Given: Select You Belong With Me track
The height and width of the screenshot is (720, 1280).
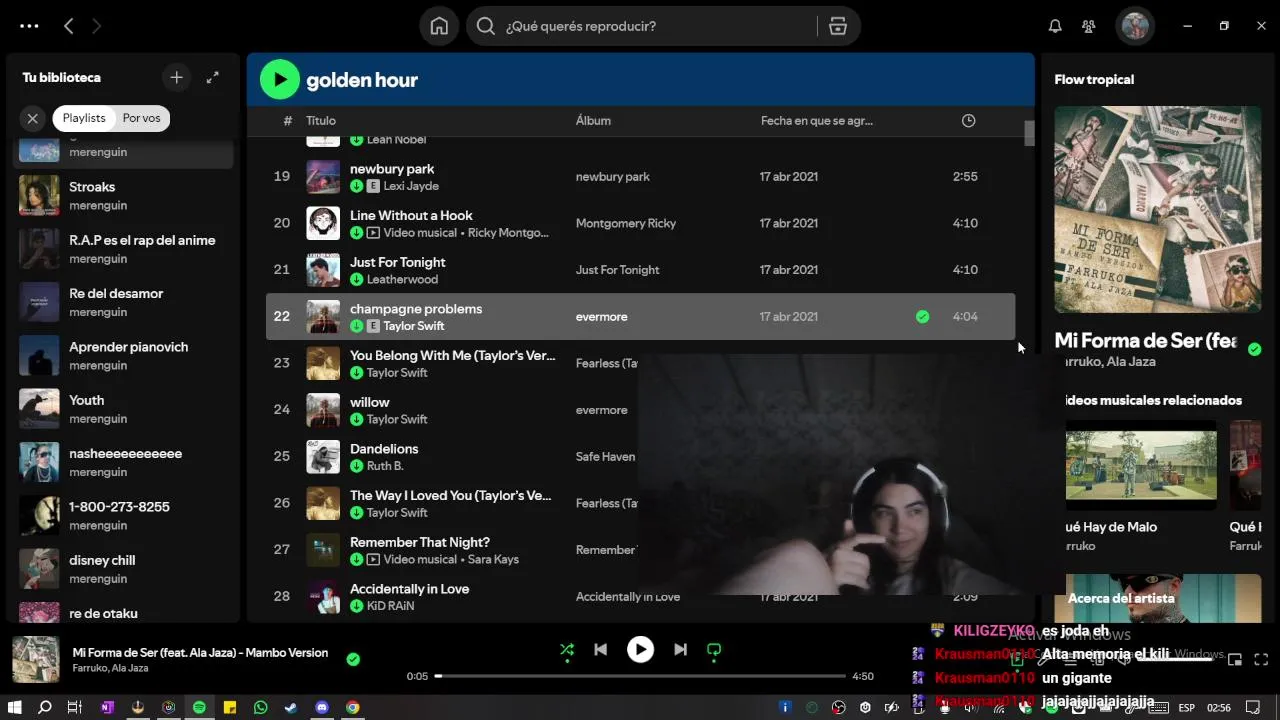Looking at the screenshot, I should pos(452,355).
